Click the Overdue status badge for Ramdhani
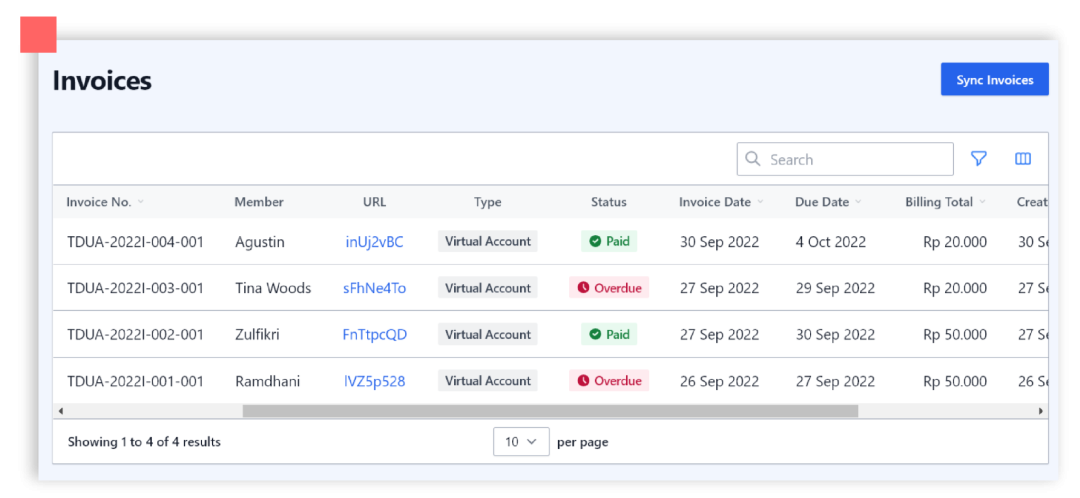The image size is (1080, 498). (609, 381)
